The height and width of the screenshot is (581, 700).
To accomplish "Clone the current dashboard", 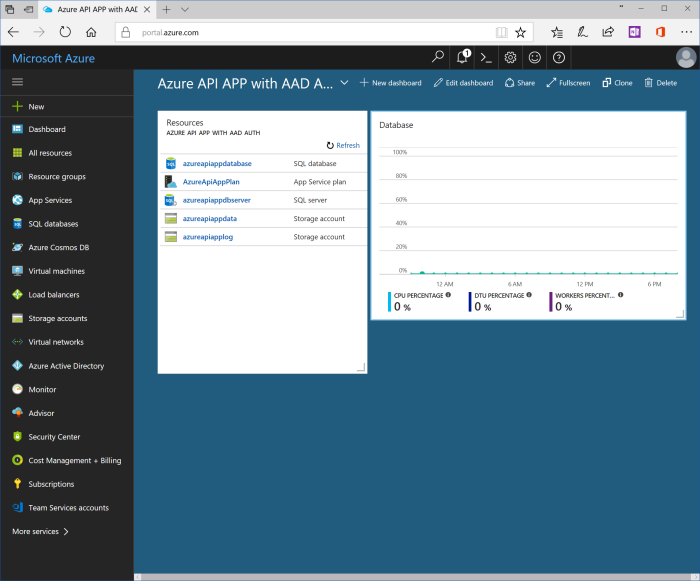I will pyautogui.click(x=617, y=83).
